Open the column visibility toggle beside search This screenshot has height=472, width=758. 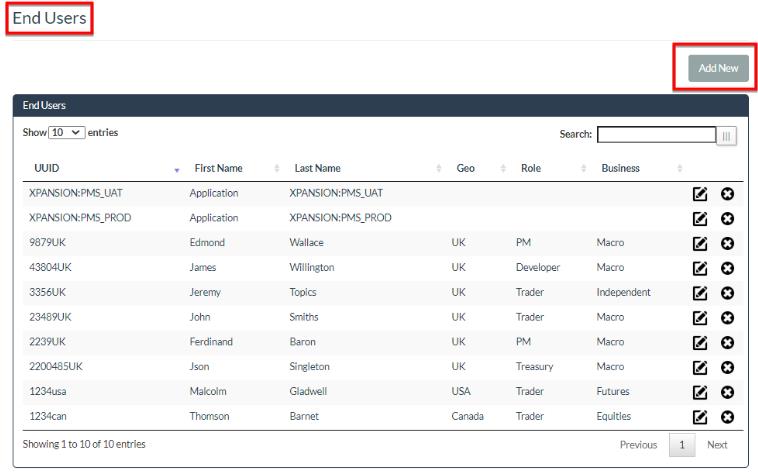point(727,136)
